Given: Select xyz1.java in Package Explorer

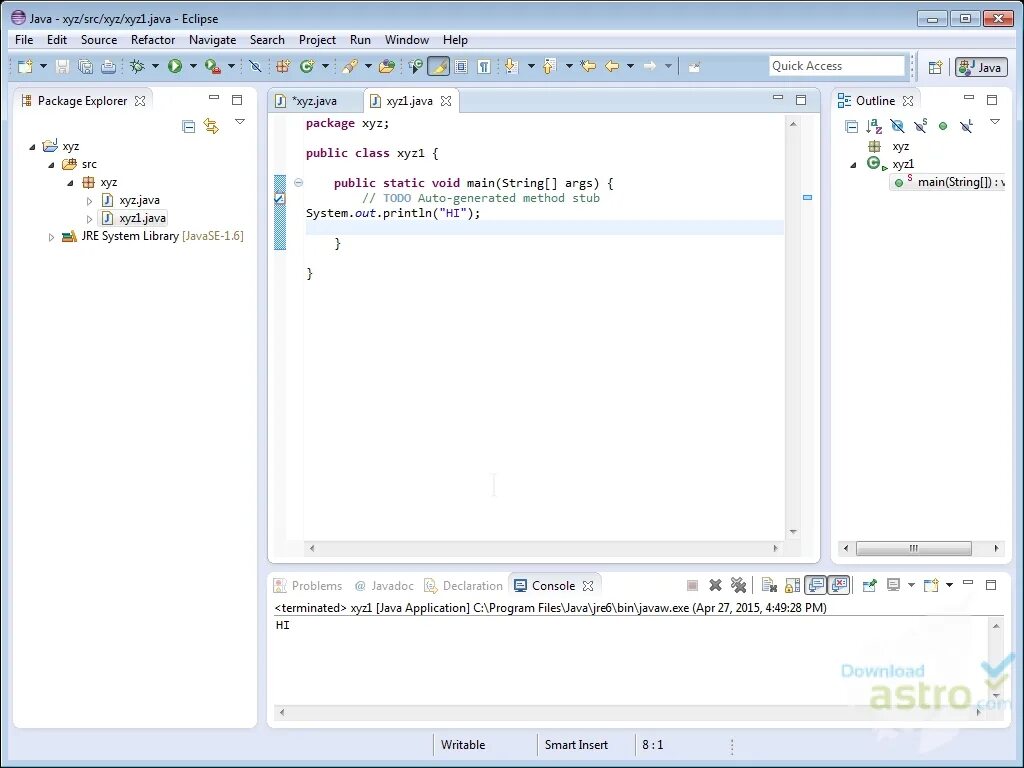Looking at the screenshot, I should (142, 218).
